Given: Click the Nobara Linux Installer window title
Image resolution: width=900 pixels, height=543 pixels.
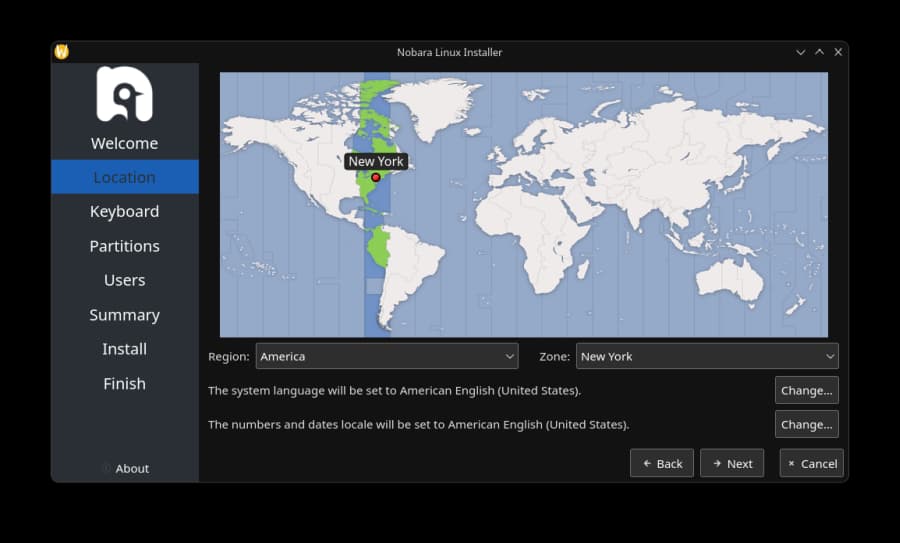Looking at the screenshot, I should (449, 52).
